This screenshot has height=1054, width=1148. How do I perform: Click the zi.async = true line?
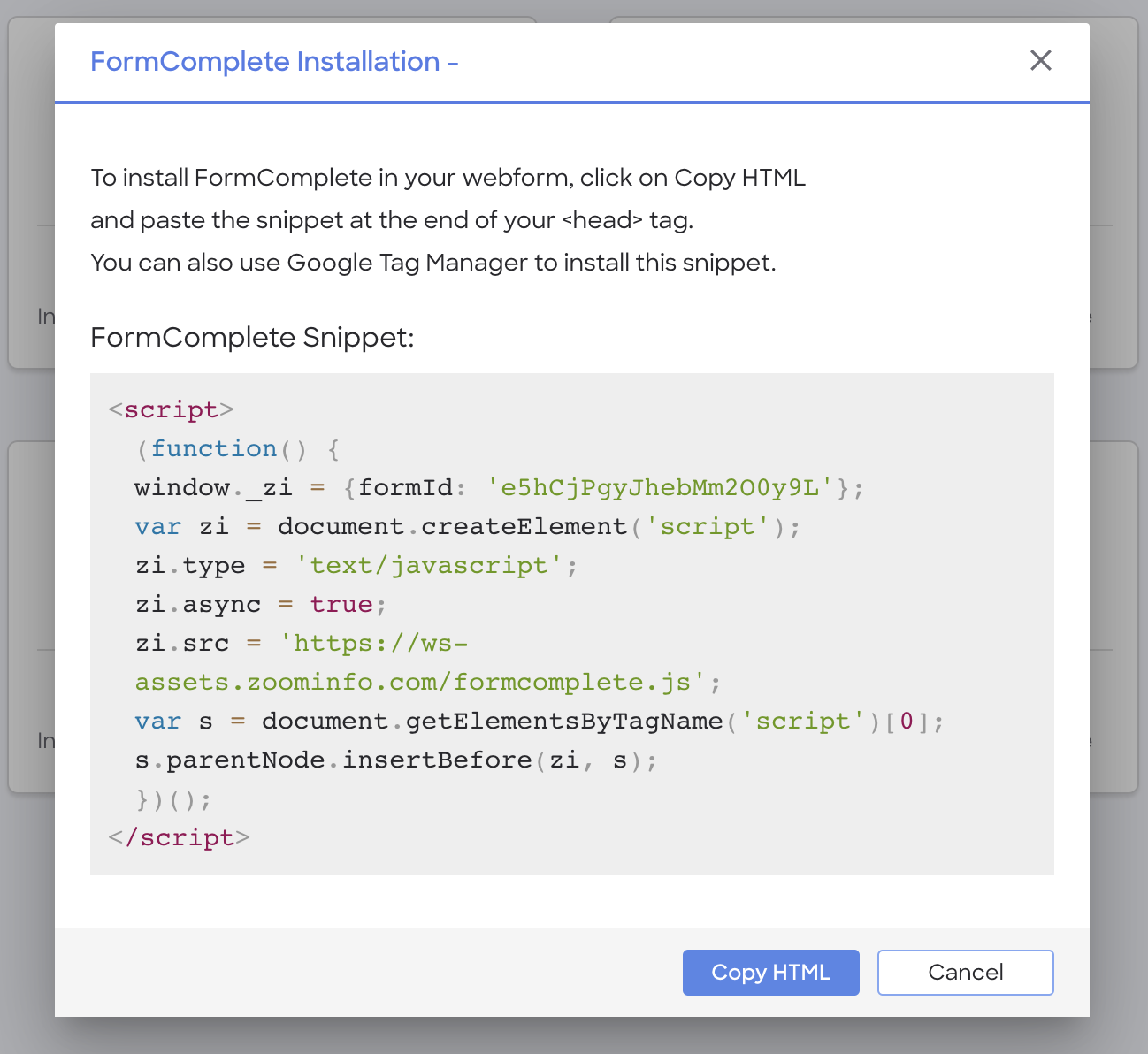261,604
